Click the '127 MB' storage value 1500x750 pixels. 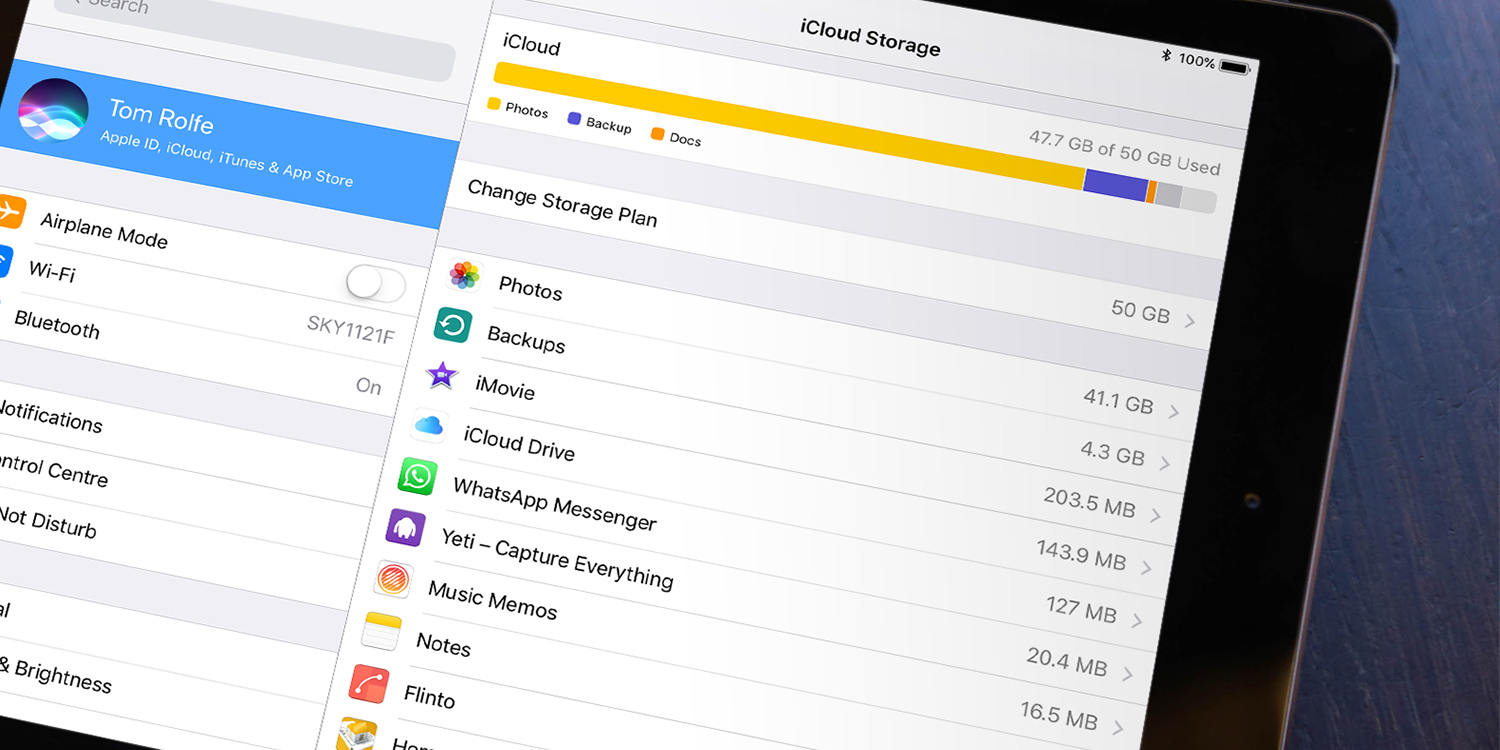[x=1081, y=607]
